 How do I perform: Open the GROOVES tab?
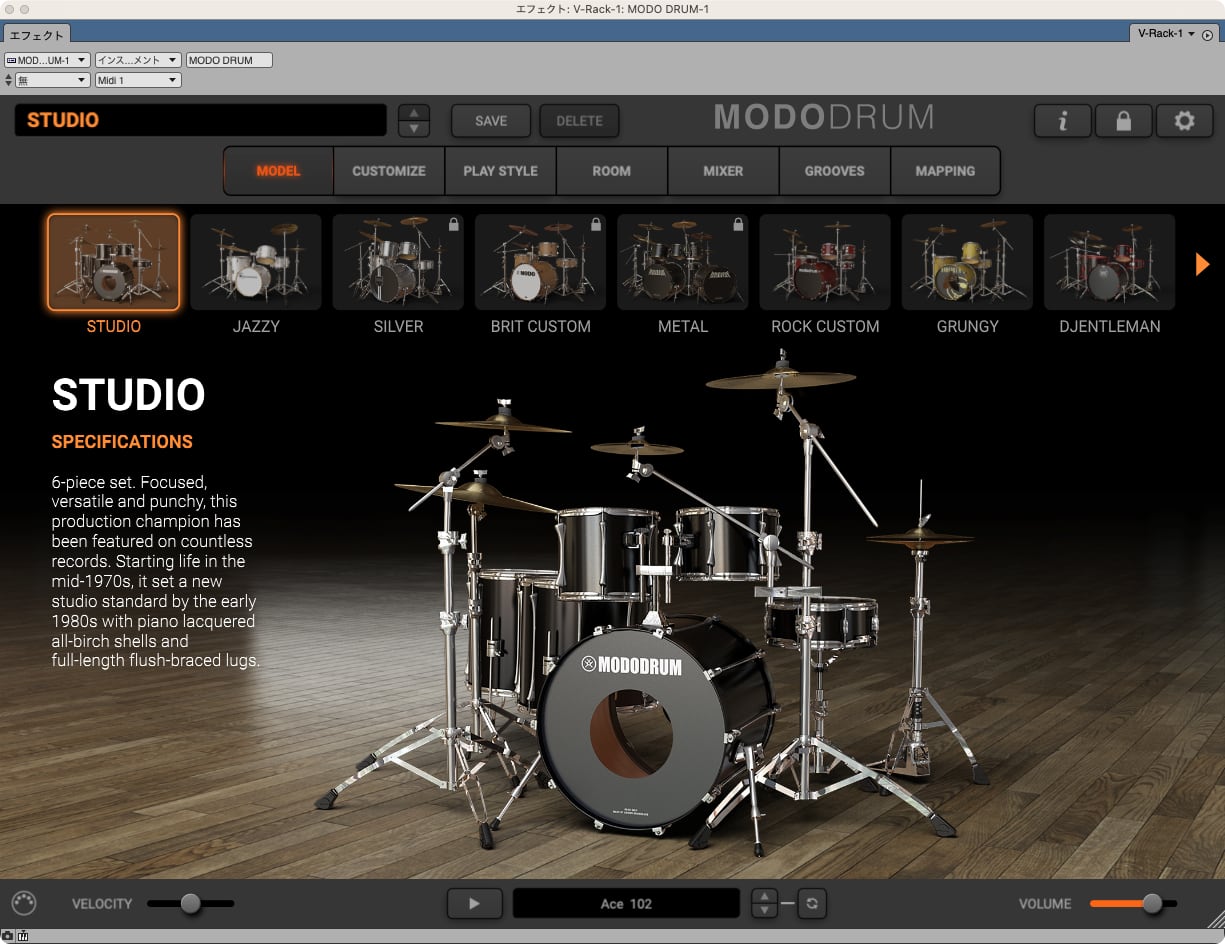[834, 171]
